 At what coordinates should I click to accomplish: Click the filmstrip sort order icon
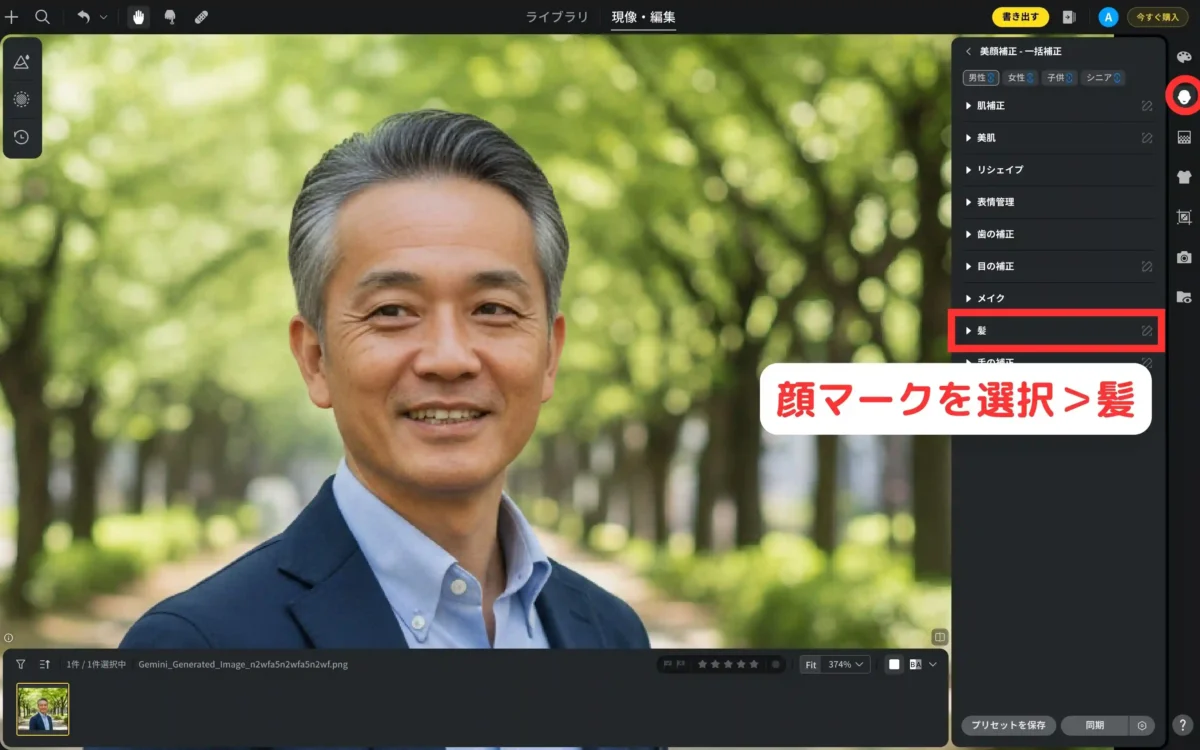click(x=45, y=664)
